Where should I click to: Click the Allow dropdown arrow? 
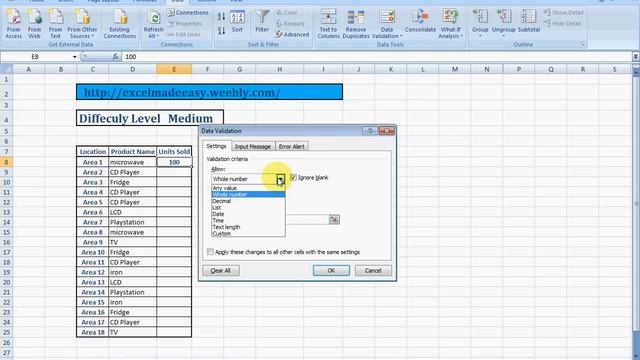pyautogui.click(x=280, y=179)
